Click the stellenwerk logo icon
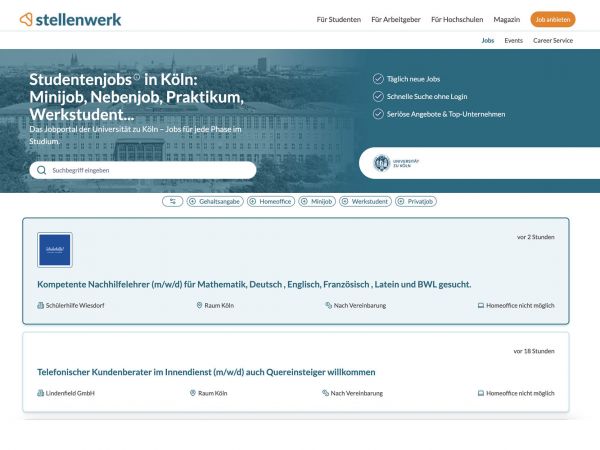Screen dimensions: 600x450 [26, 19]
